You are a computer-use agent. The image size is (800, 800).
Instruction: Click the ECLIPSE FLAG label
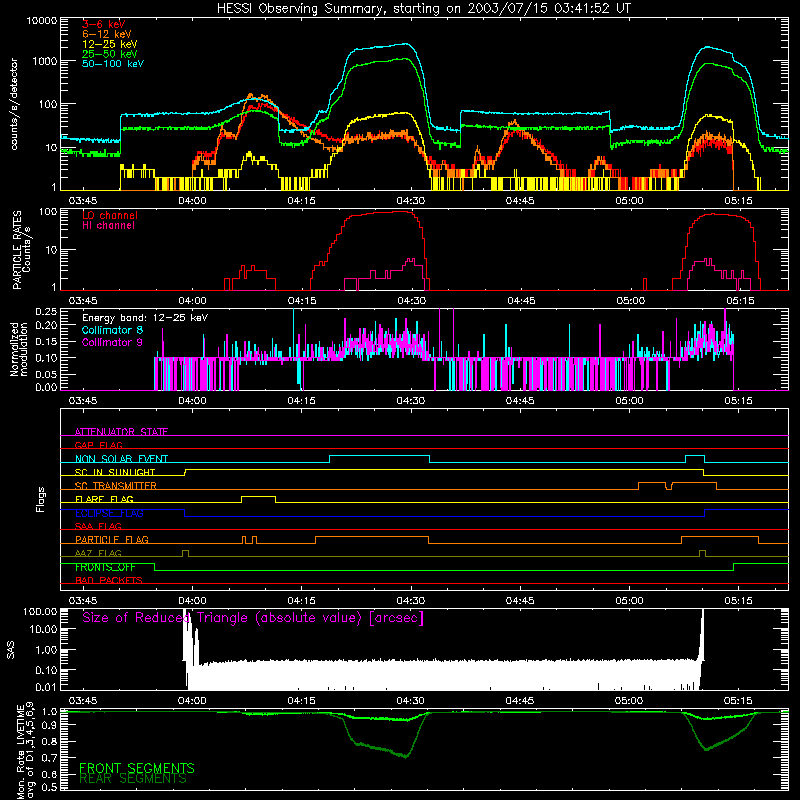[x=109, y=513]
